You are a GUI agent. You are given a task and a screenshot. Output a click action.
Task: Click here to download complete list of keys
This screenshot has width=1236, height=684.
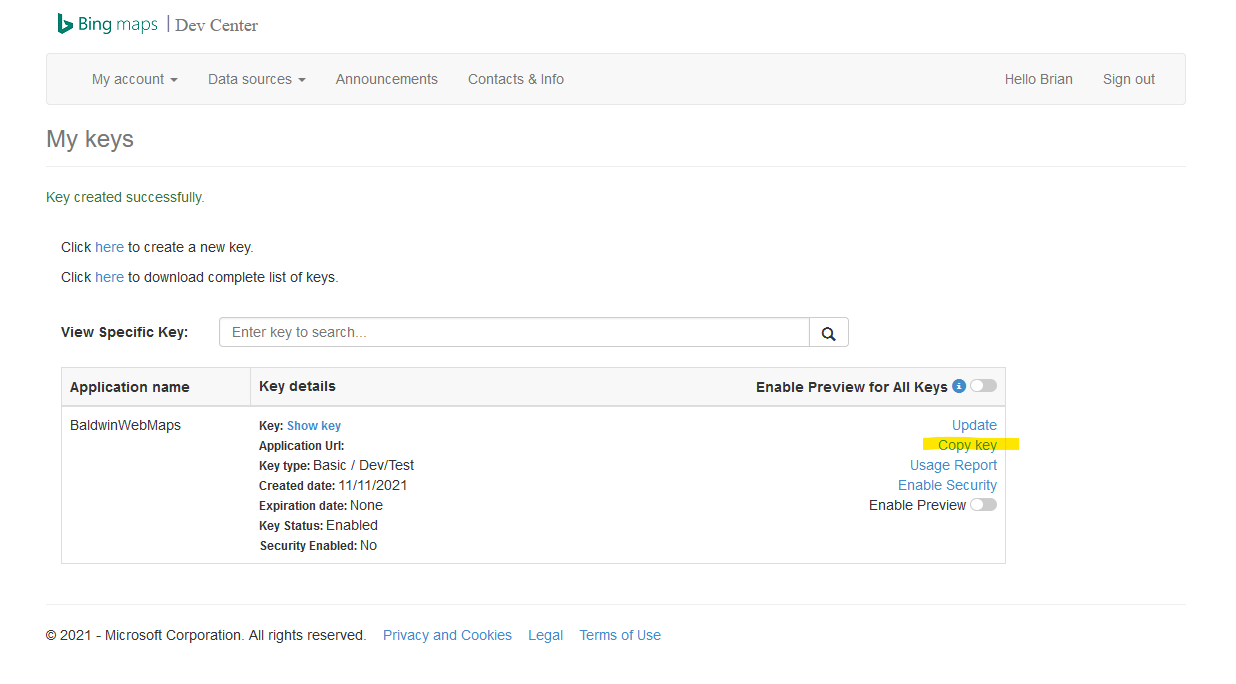[110, 277]
